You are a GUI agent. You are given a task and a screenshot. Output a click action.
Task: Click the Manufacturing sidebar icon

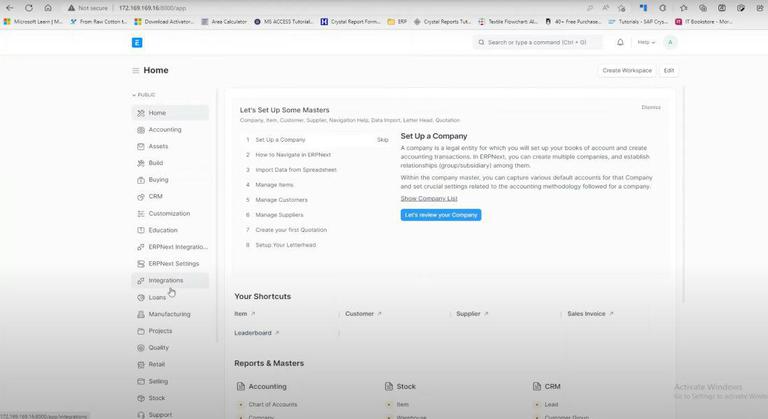[141, 314]
